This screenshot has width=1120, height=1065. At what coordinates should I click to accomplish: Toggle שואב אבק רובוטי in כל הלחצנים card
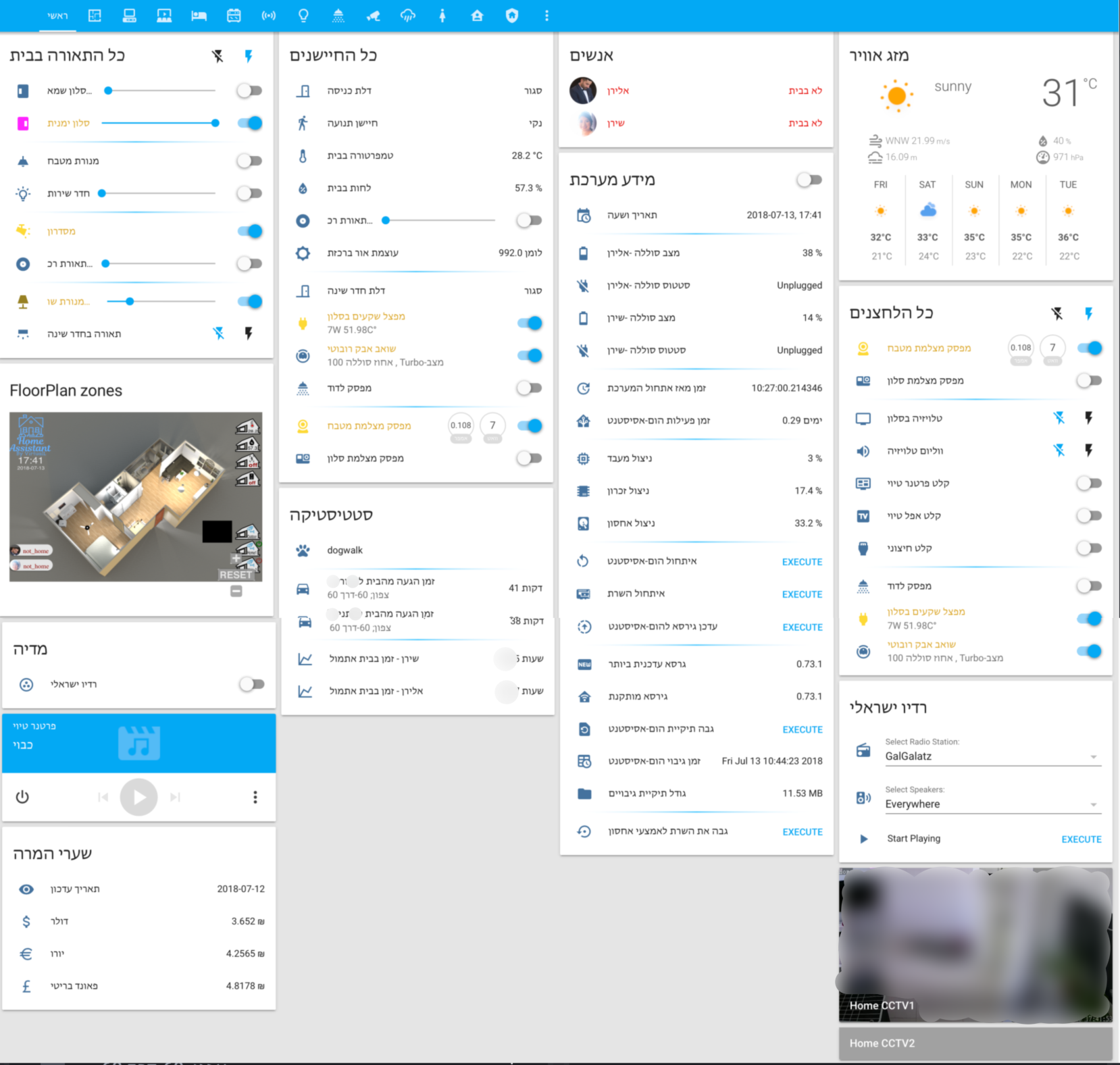[x=1090, y=651]
